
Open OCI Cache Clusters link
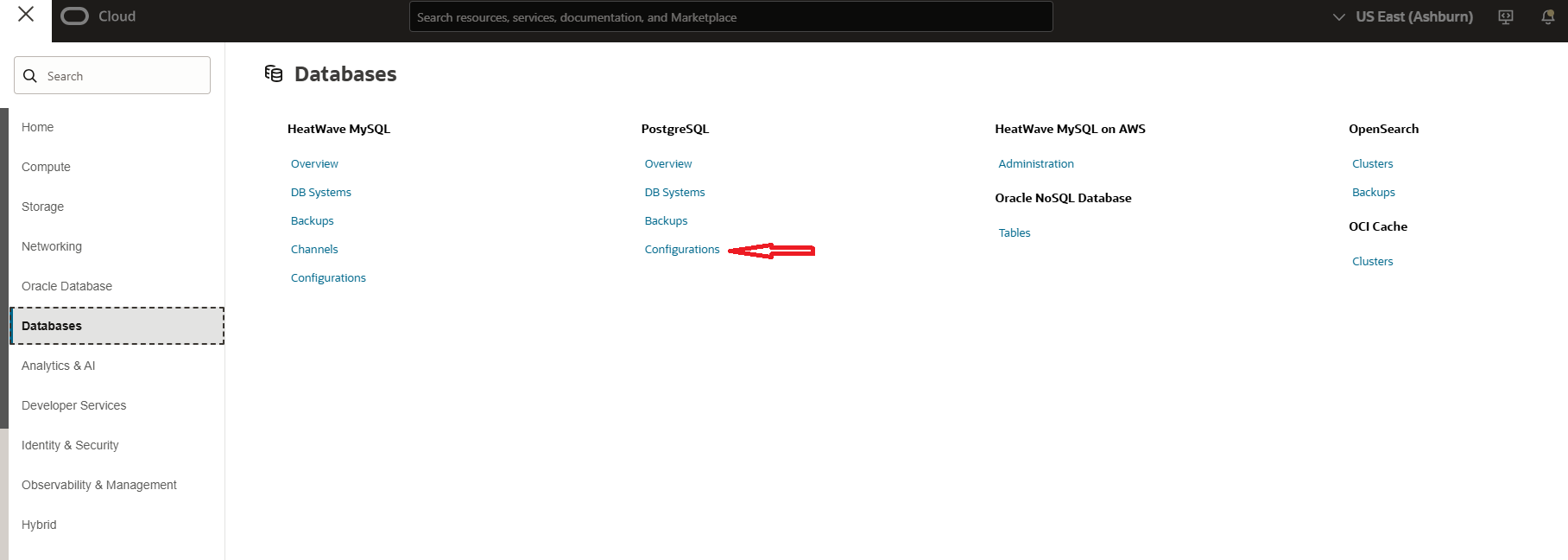pos(1372,261)
